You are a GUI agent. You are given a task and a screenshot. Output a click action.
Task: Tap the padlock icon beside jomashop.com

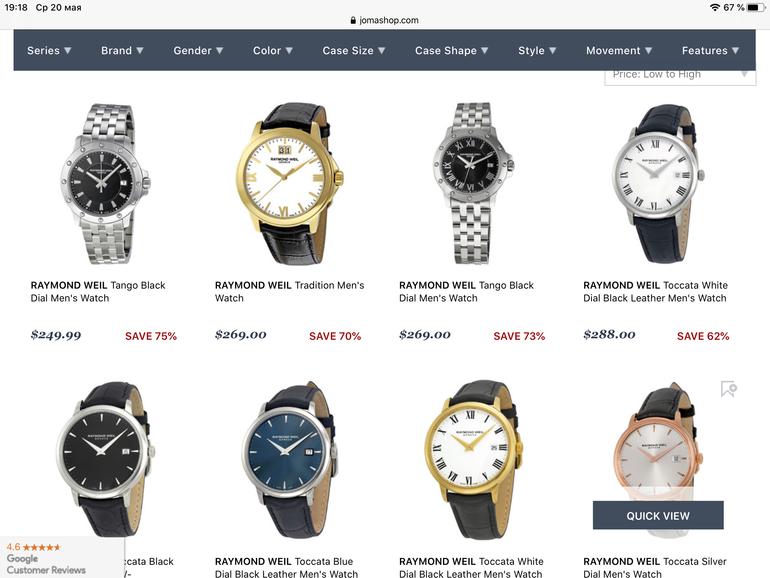[x=353, y=20]
